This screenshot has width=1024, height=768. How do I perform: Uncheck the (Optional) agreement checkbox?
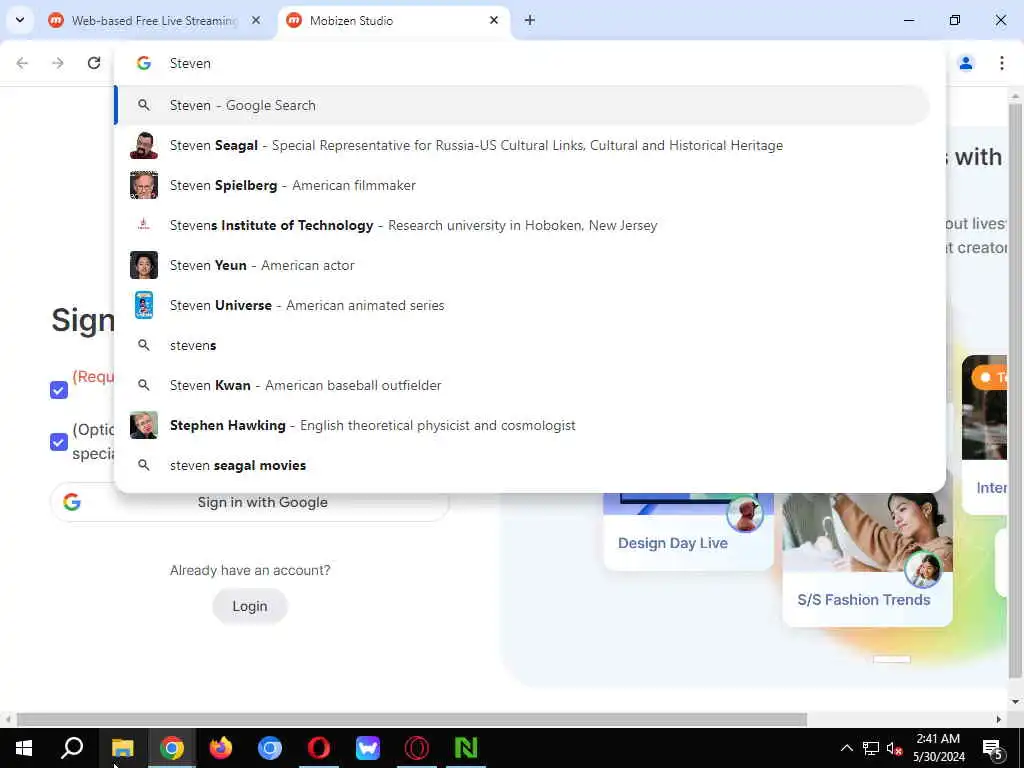pyautogui.click(x=59, y=442)
